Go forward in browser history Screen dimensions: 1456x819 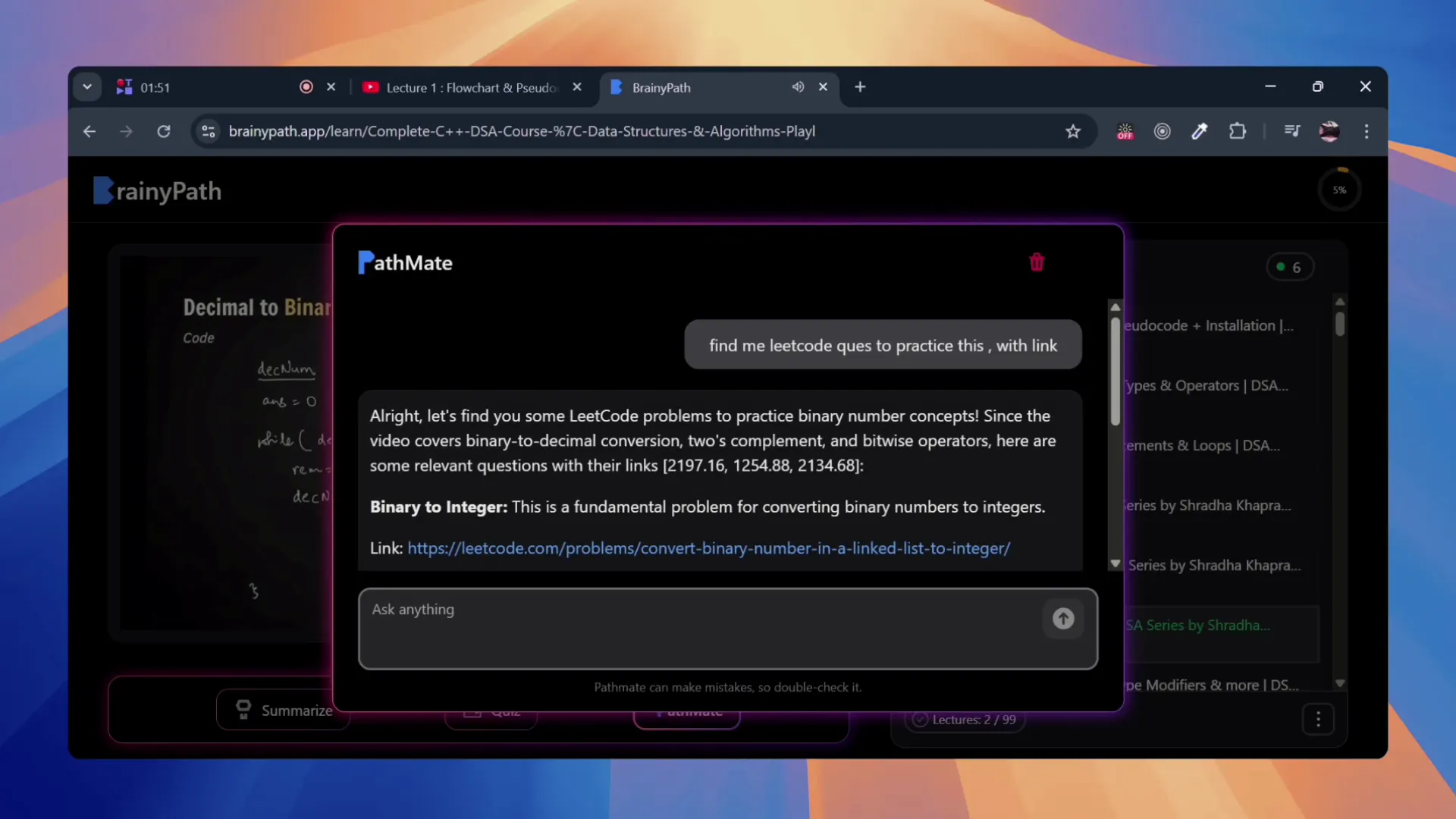[126, 131]
